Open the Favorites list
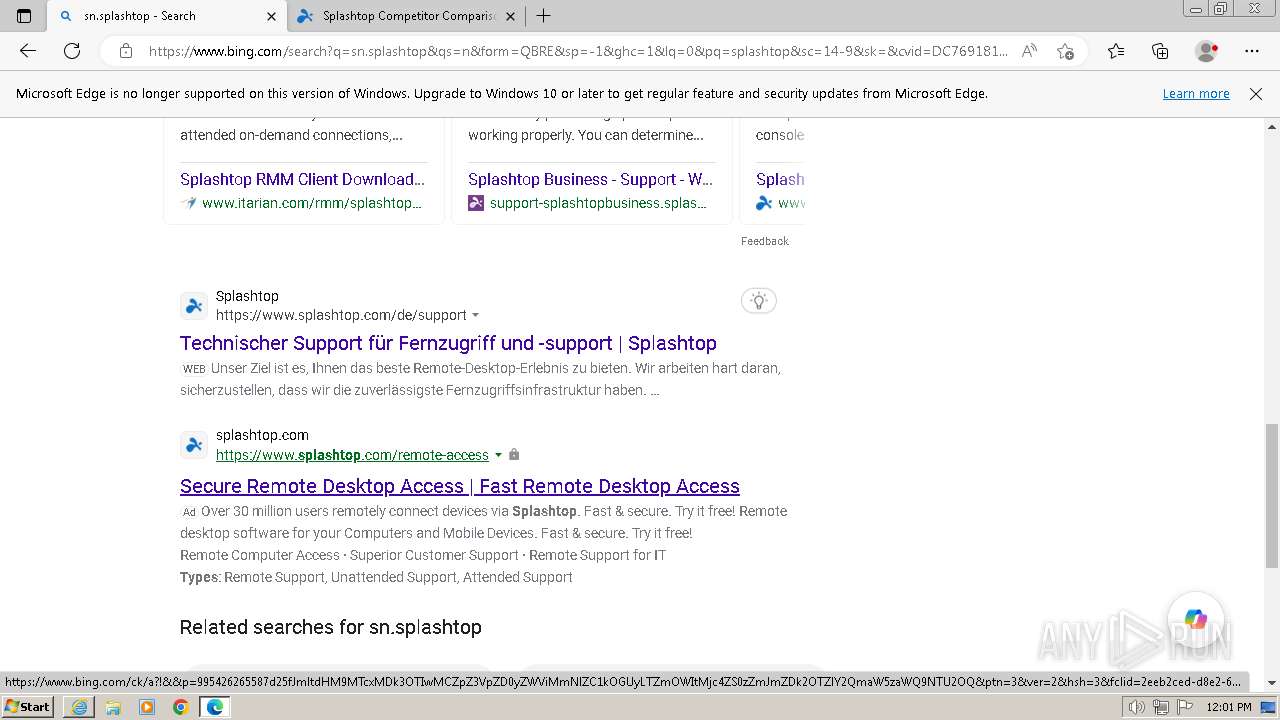The image size is (1280, 720). (x=1116, y=51)
